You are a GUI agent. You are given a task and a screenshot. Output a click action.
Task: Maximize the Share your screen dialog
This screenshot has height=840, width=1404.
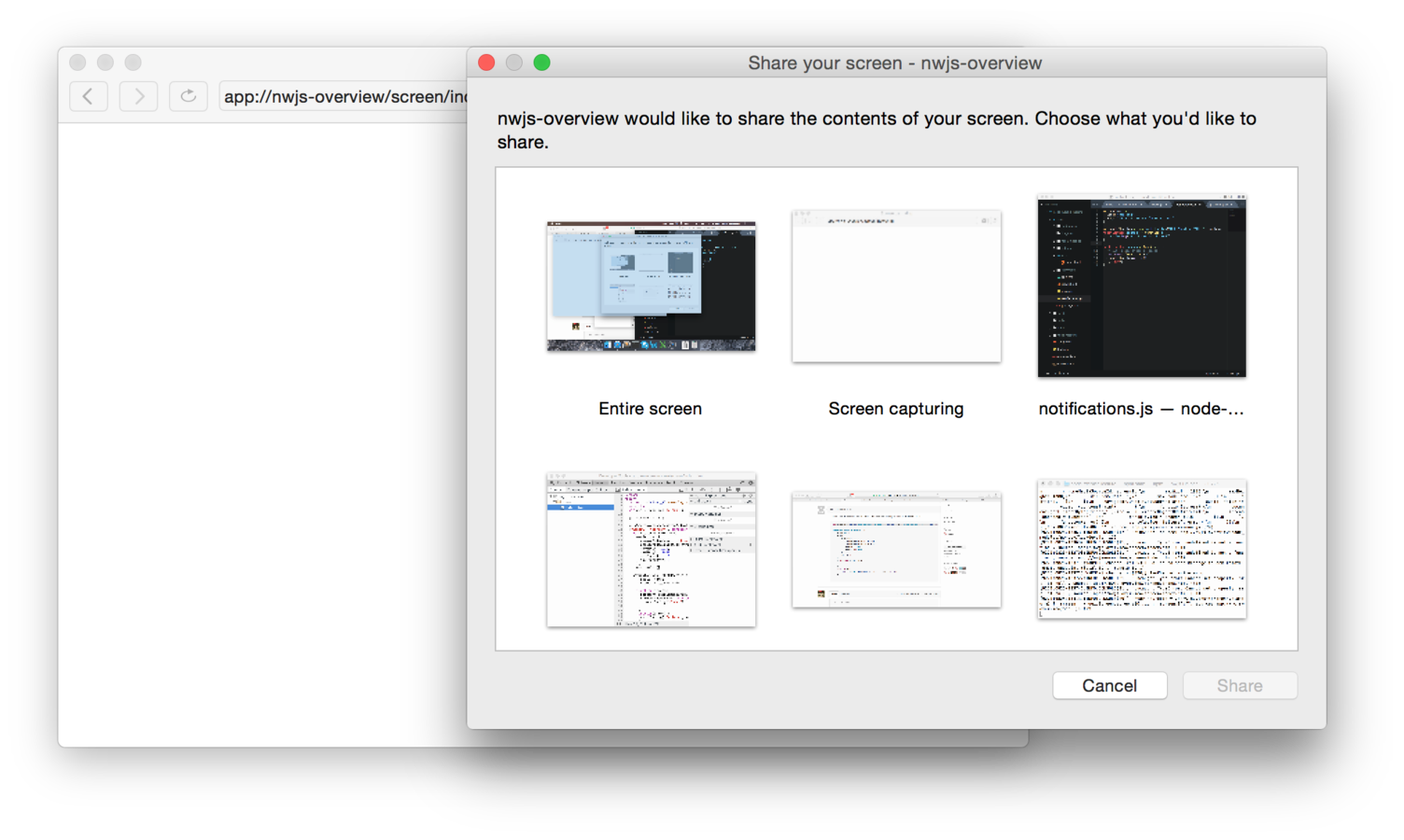(x=541, y=63)
